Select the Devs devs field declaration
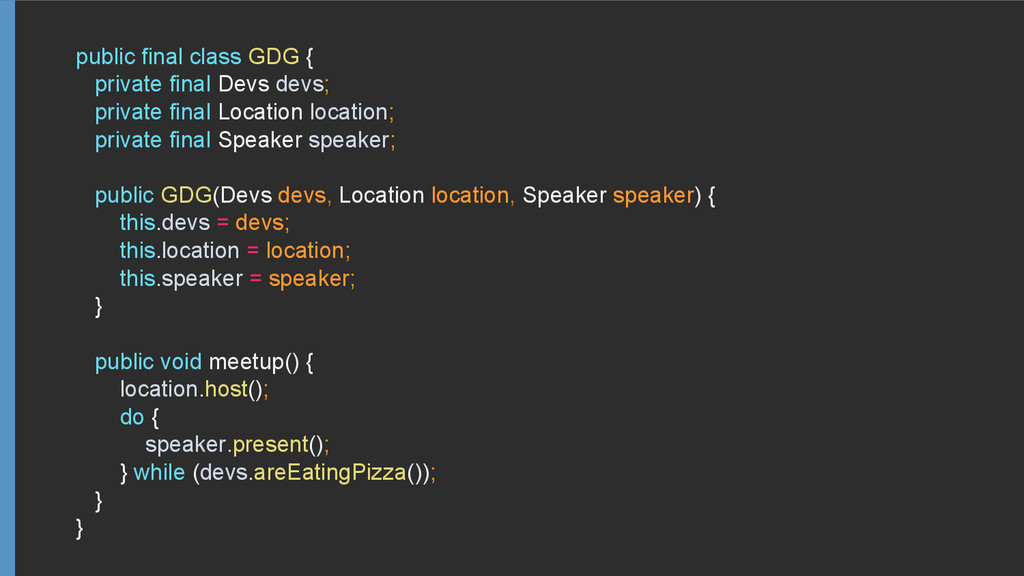Viewport: 1024px width, 576px height. coord(212,84)
